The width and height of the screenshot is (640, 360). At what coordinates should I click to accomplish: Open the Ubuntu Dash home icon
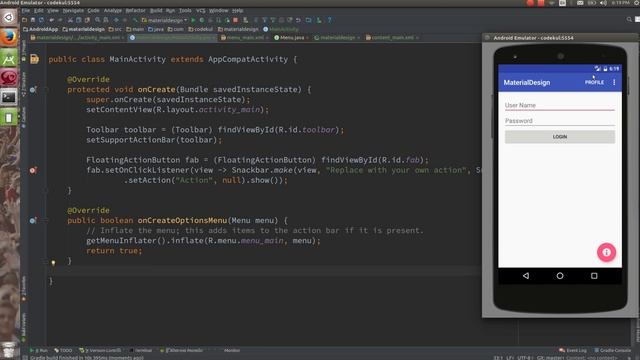point(9,17)
